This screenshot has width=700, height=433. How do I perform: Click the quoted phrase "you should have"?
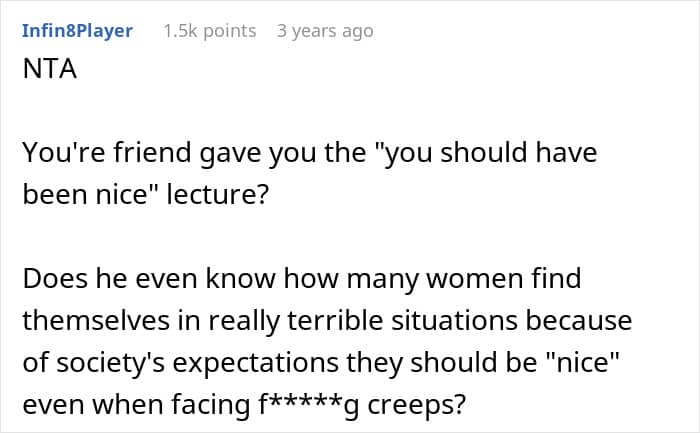488,153
